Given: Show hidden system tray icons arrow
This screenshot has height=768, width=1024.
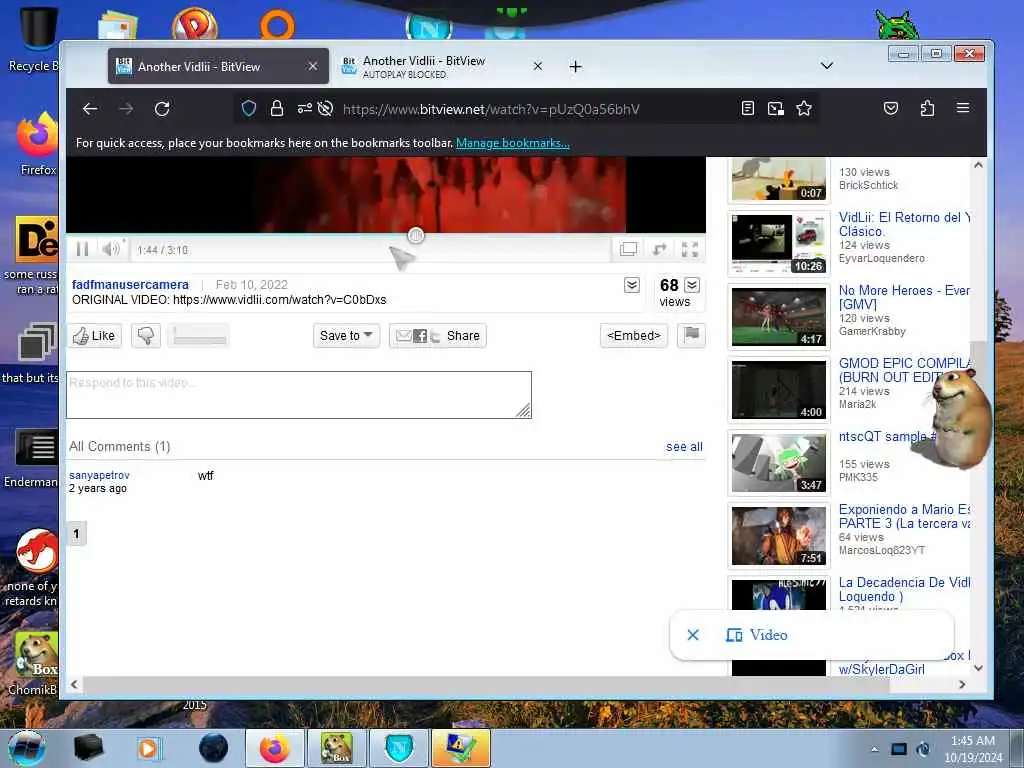Looking at the screenshot, I should tap(874, 749).
